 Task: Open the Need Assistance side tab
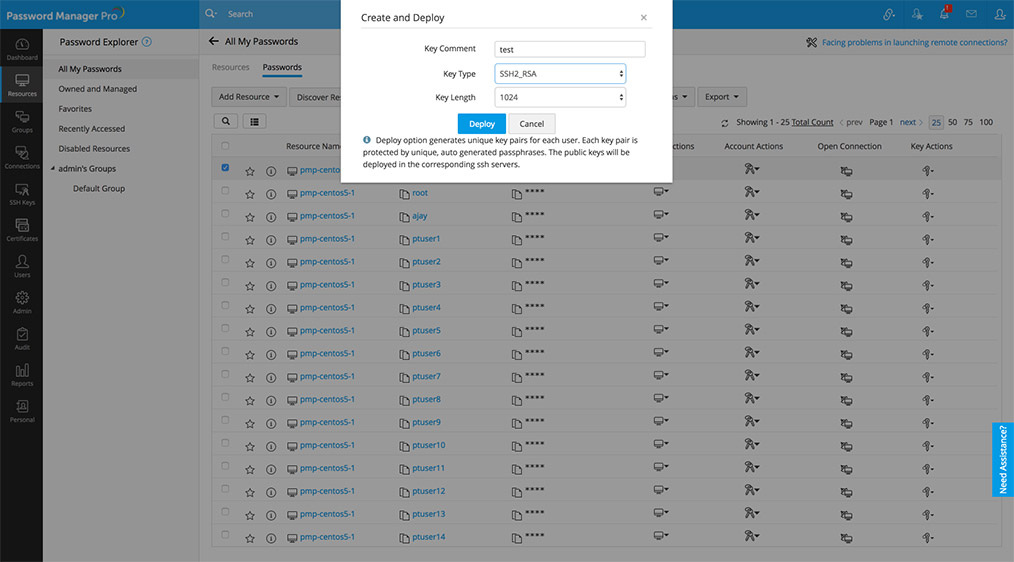coord(1003,460)
